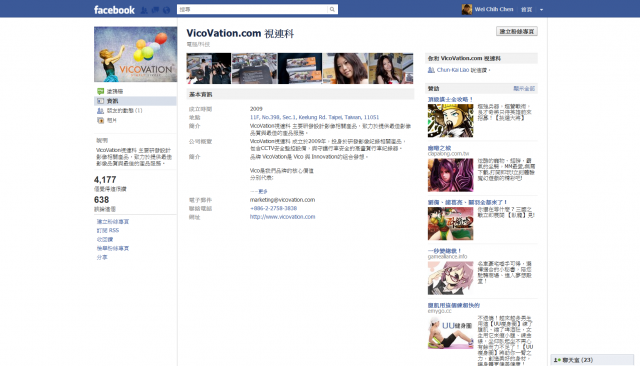Image resolution: width=640 pixels, height=366 pixels.
Task: Click the subscribe RSS link
Action: (108, 231)
